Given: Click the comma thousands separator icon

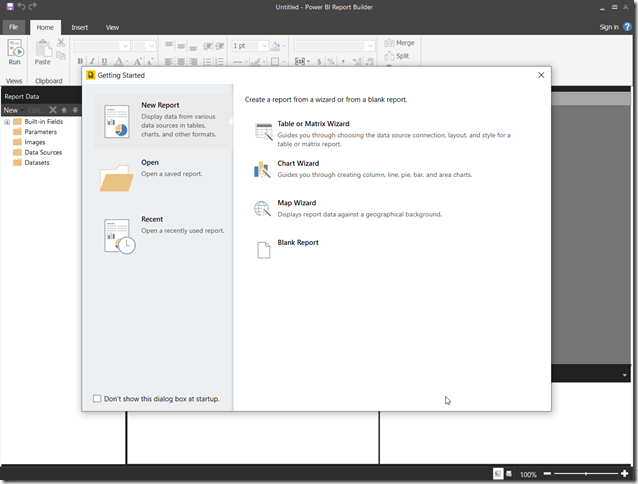Looking at the screenshot, I should 343,61.
